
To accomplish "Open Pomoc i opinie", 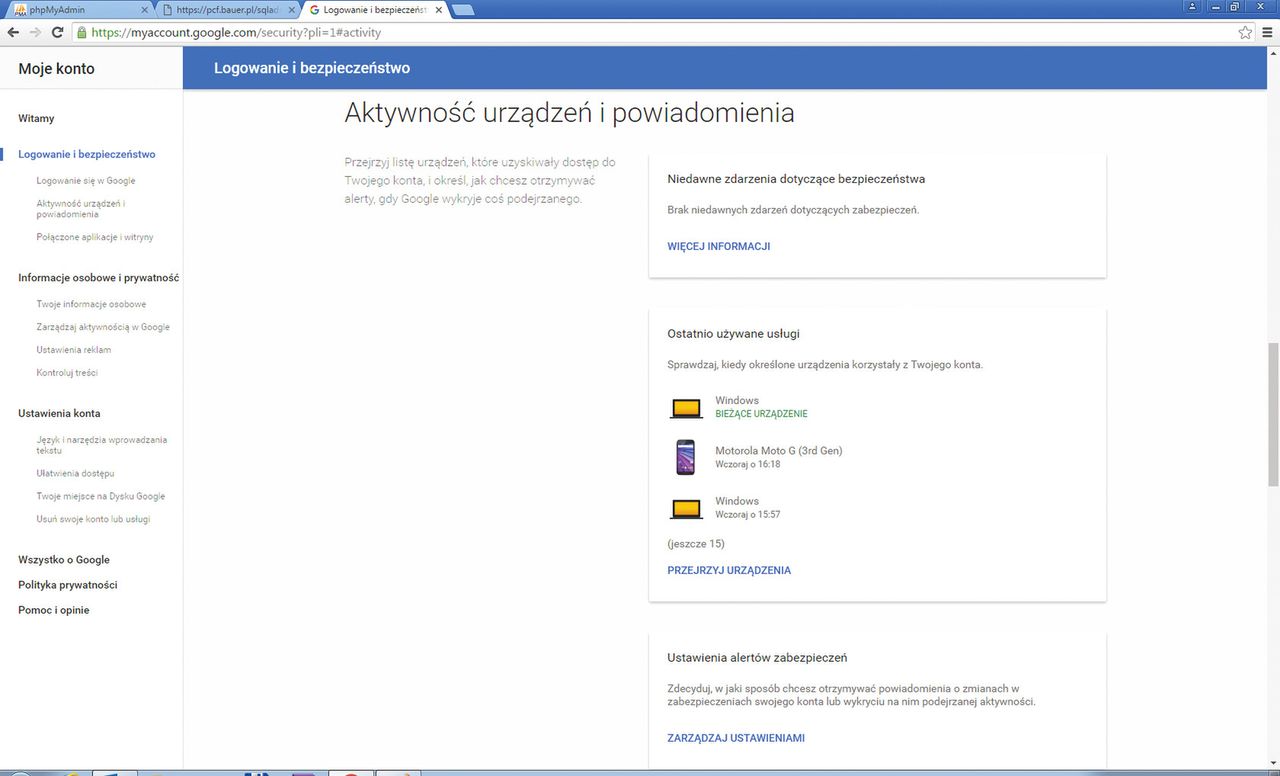I will pos(54,610).
